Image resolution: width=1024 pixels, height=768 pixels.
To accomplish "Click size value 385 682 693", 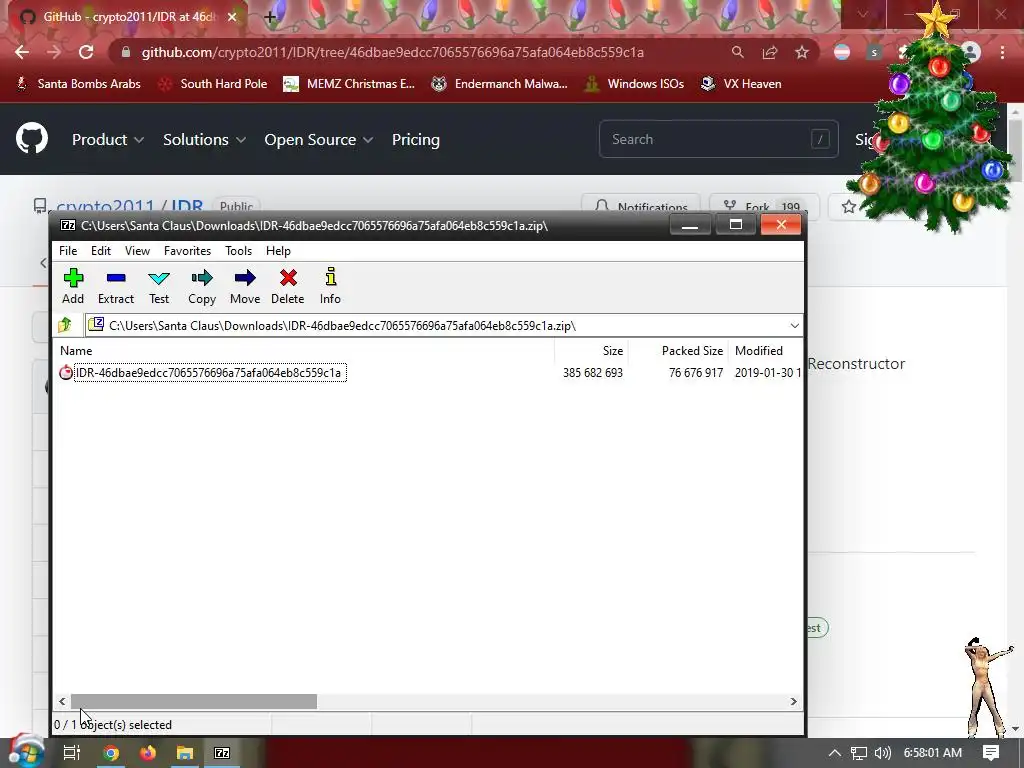I will pyautogui.click(x=593, y=373).
